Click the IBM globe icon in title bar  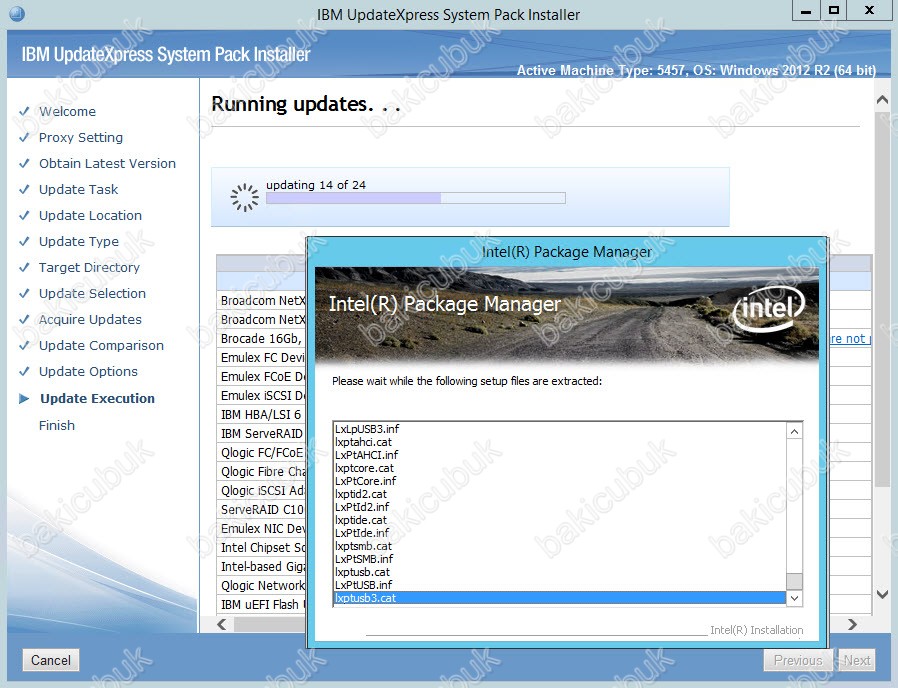point(17,13)
